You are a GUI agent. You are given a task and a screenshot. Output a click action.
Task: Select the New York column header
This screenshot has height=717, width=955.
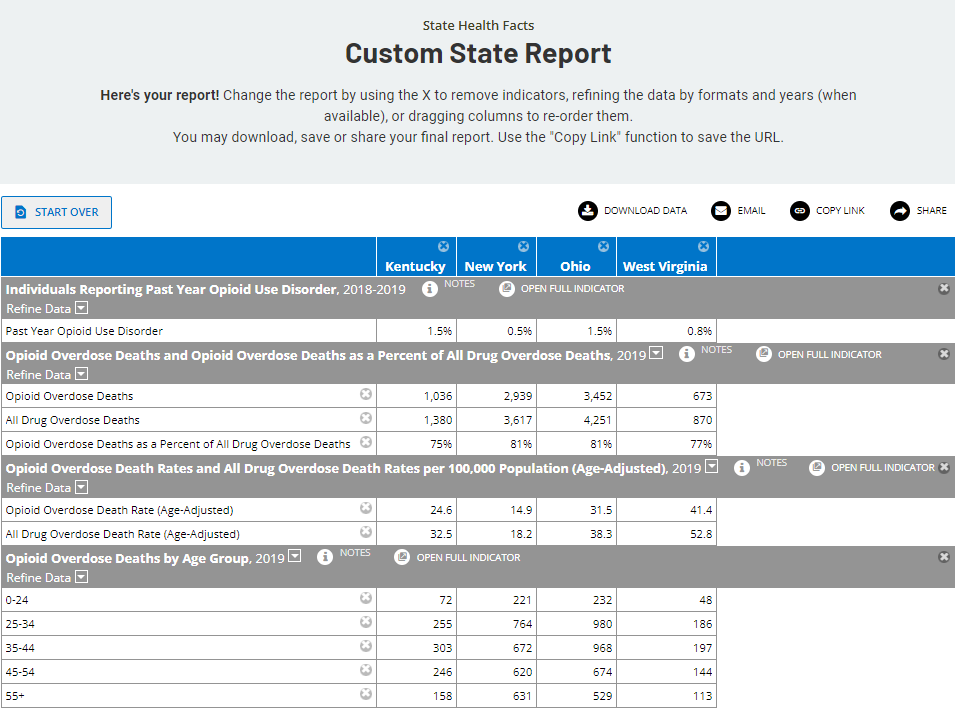pyautogui.click(x=496, y=266)
